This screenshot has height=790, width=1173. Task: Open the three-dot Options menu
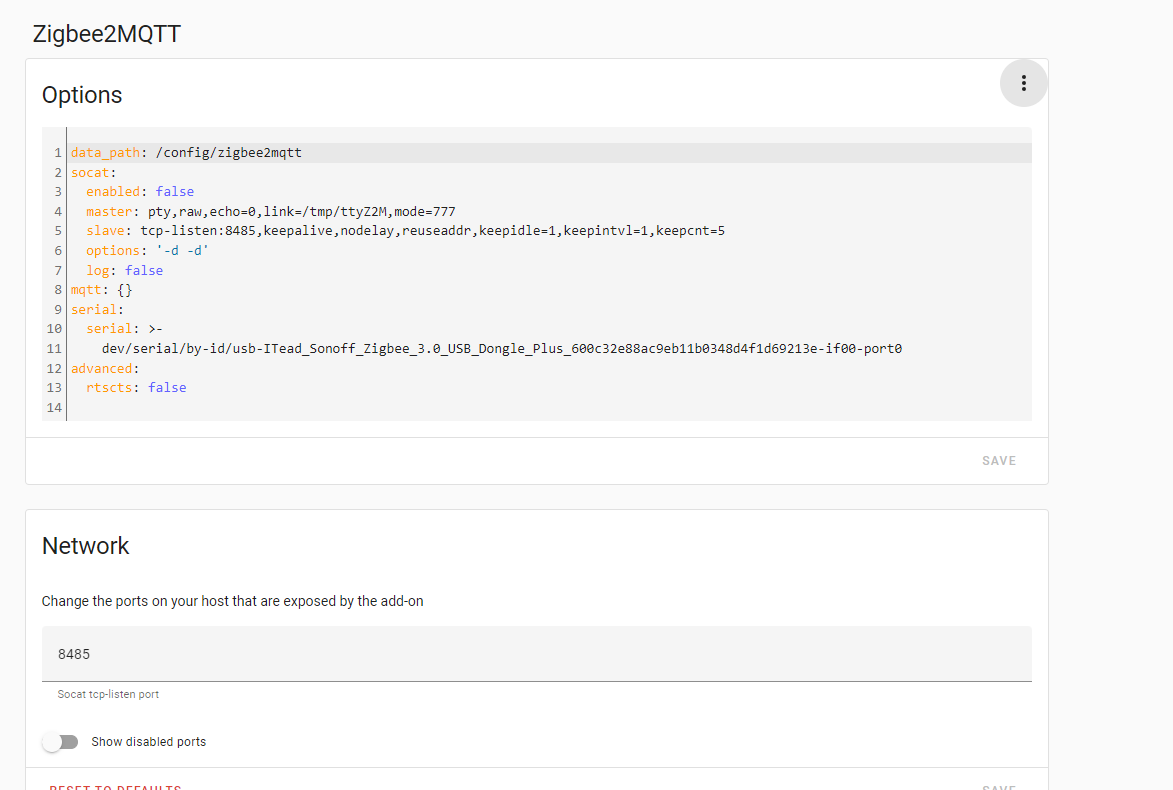click(x=1023, y=83)
